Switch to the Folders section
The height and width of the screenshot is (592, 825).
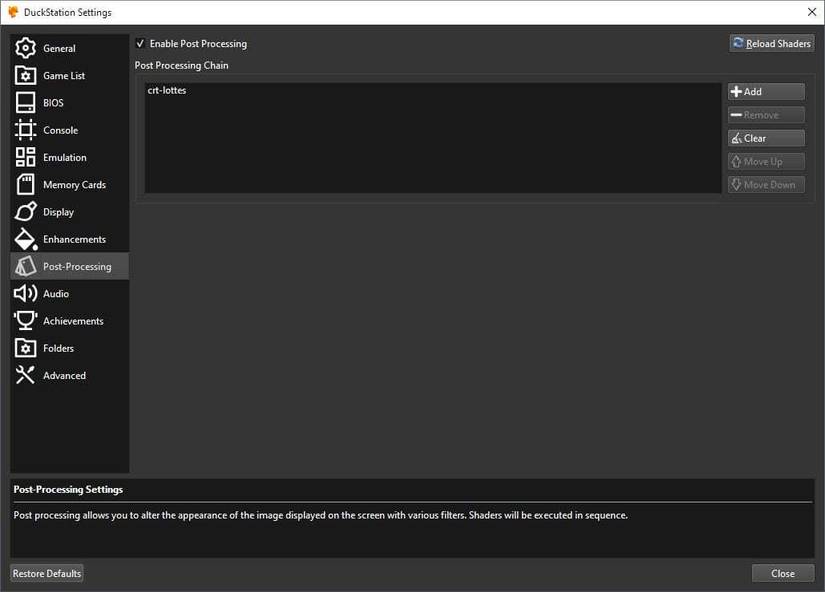(x=28, y=348)
